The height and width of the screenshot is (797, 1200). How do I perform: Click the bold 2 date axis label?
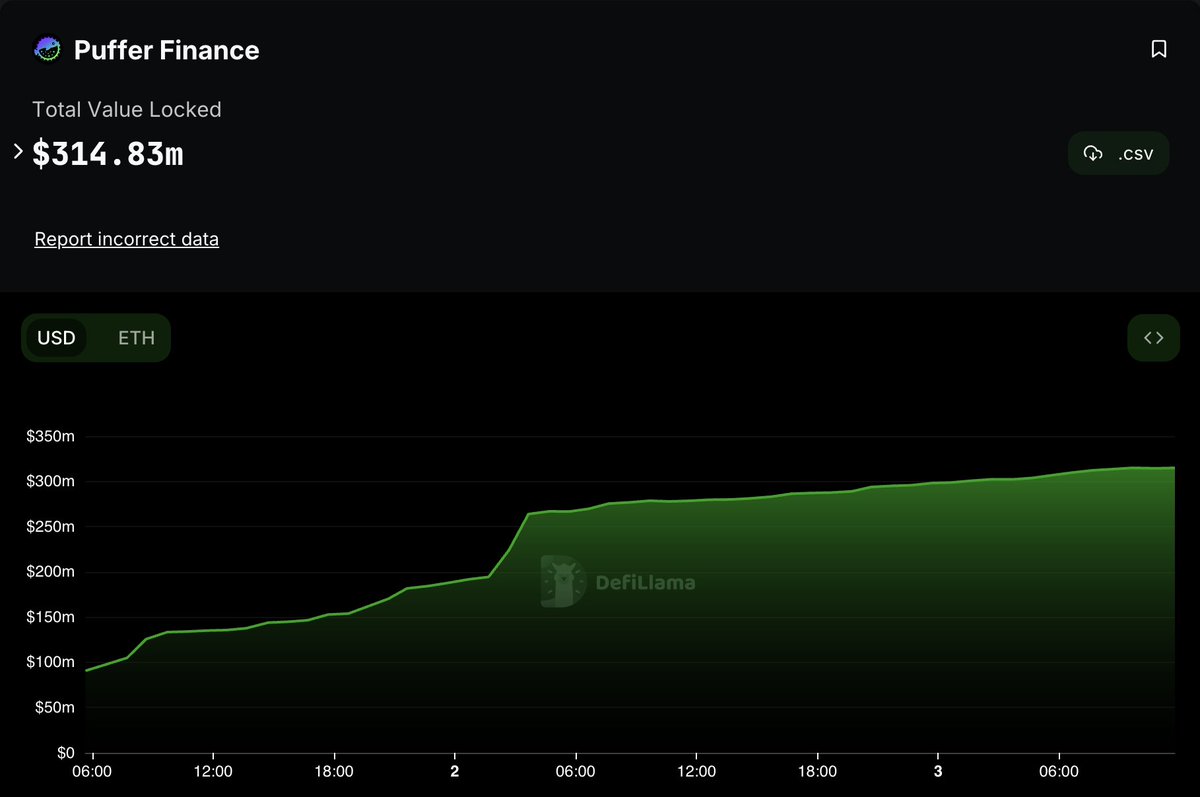(455, 772)
